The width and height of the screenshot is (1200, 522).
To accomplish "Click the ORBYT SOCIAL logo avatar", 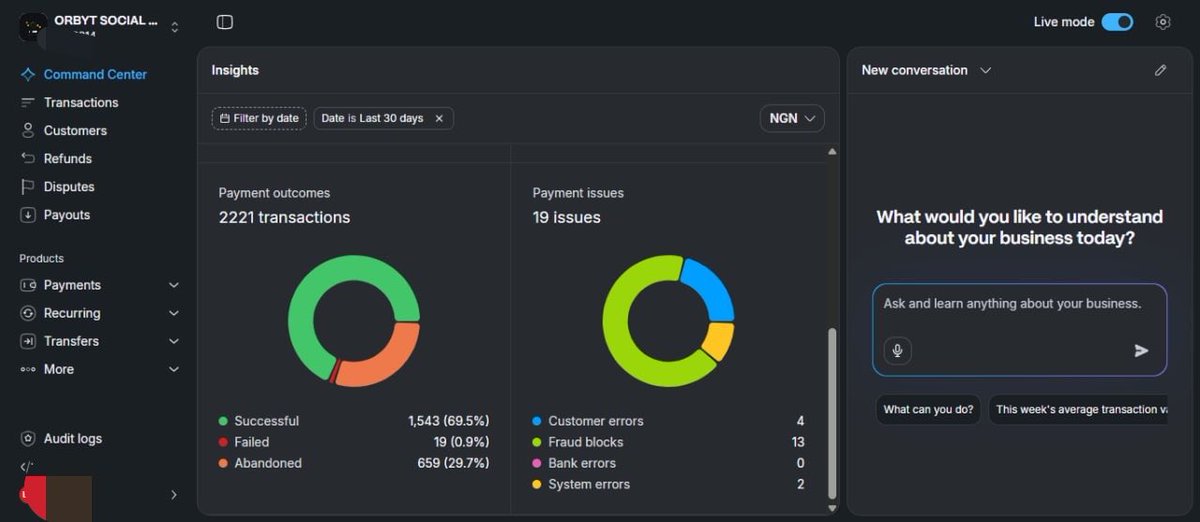I will [x=33, y=26].
